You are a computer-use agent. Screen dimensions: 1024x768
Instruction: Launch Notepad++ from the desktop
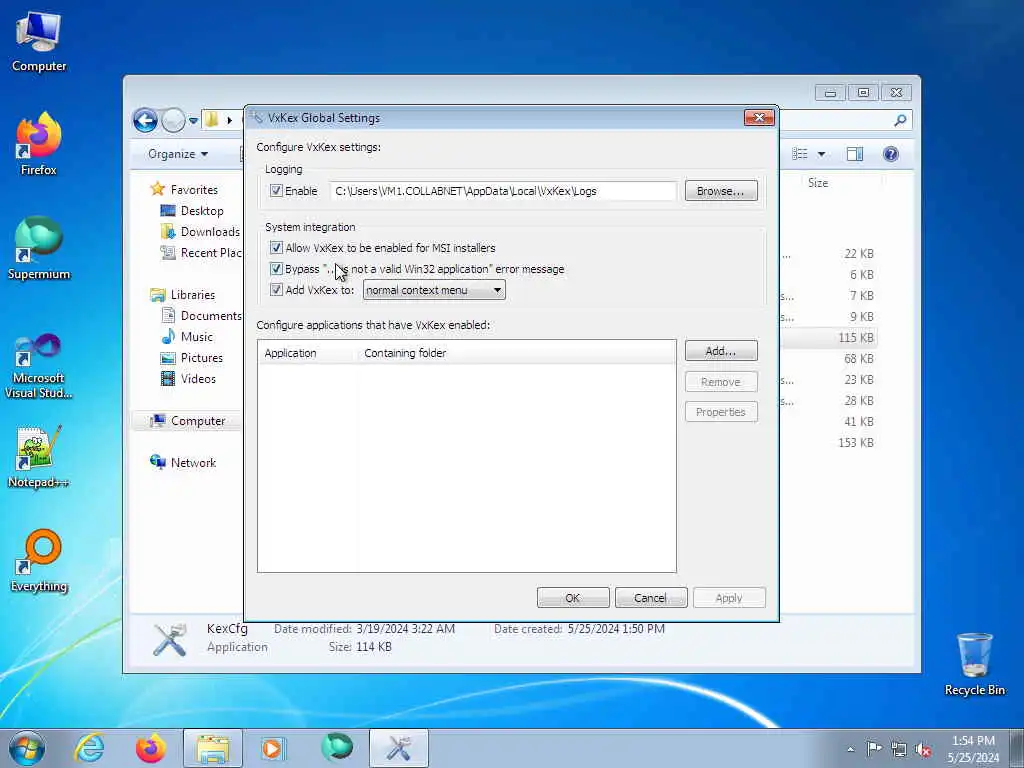[39, 457]
